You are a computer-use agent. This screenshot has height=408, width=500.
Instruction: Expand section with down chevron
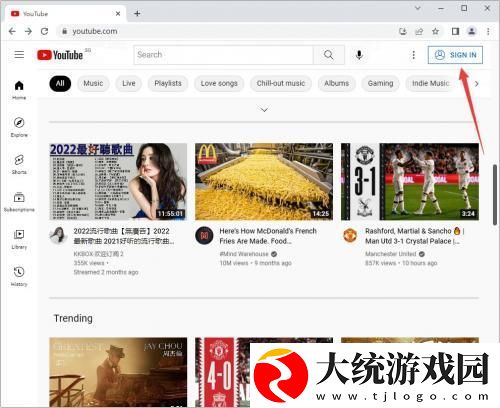[264, 110]
